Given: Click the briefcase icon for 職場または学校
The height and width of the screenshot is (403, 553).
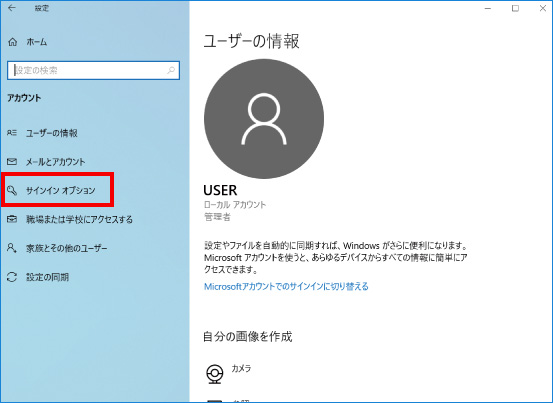Looking at the screenshot, I should click(x=12, y=219).
